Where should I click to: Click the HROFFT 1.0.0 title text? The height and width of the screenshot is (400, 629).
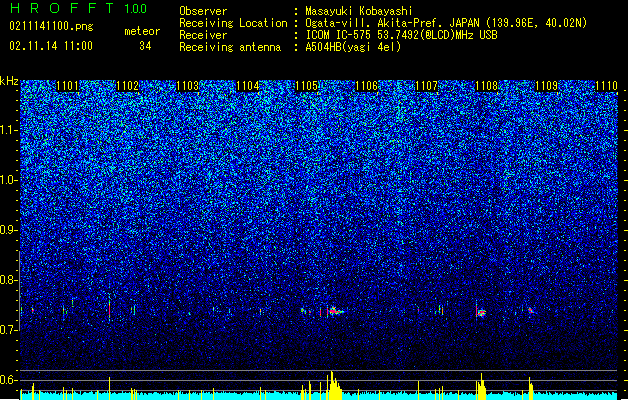pos(79,8)
